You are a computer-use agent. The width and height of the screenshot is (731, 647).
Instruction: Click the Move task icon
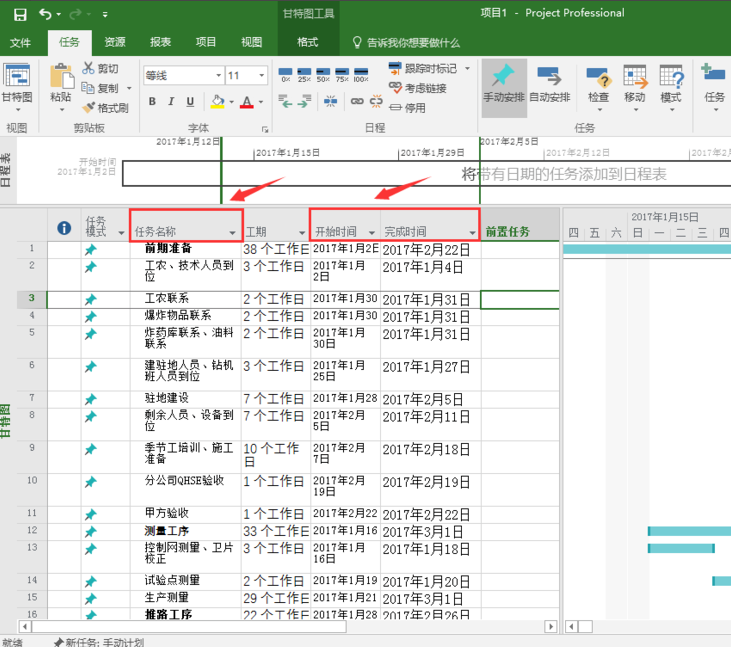[x=635, y=82]
